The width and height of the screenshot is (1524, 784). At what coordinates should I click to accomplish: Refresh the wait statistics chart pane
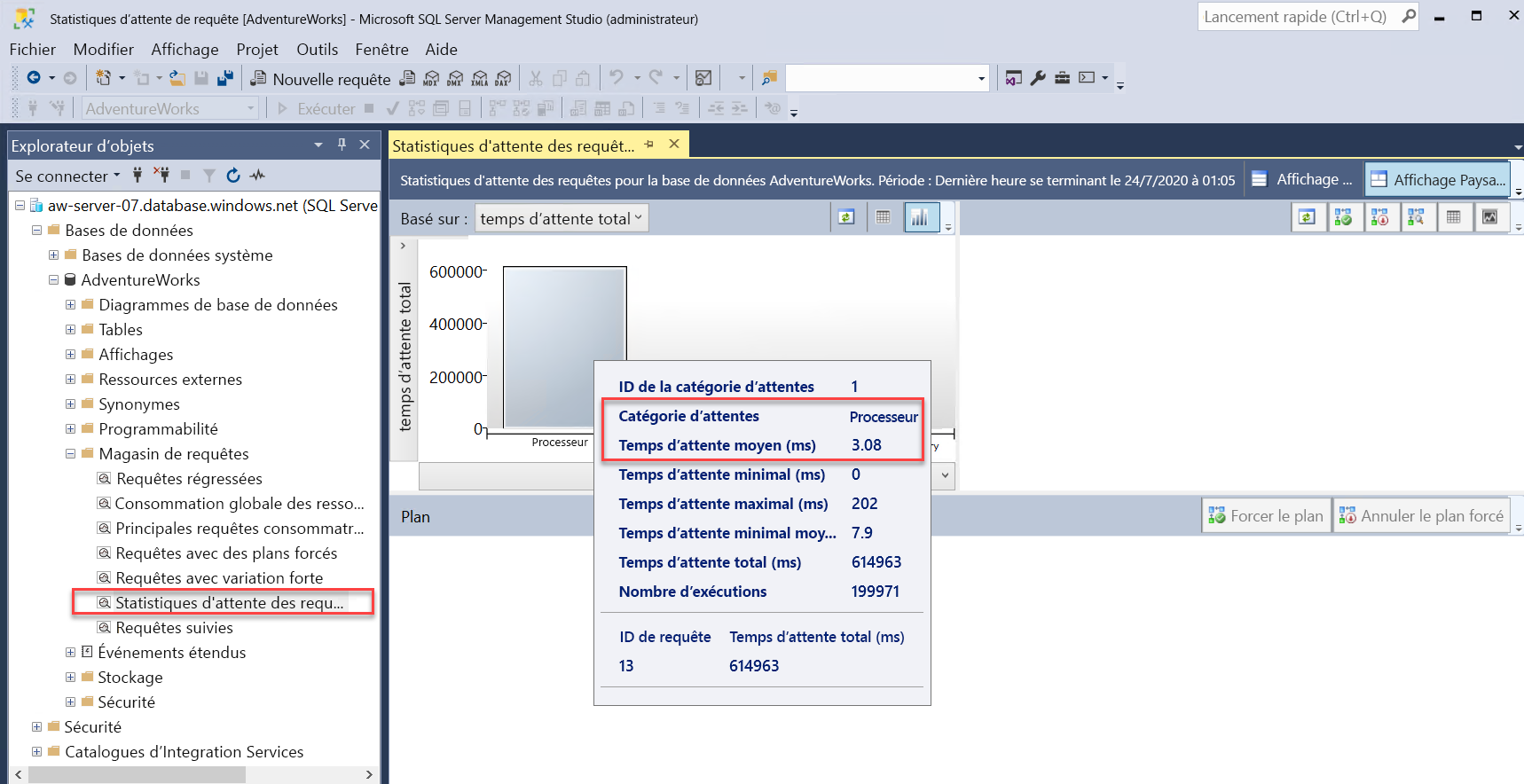click(846, 217)
